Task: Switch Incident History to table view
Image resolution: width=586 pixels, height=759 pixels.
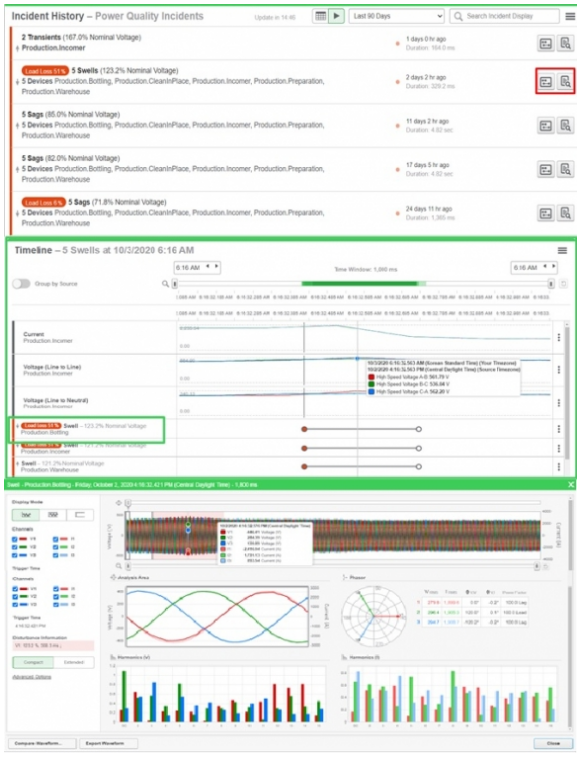Action: 320,16
